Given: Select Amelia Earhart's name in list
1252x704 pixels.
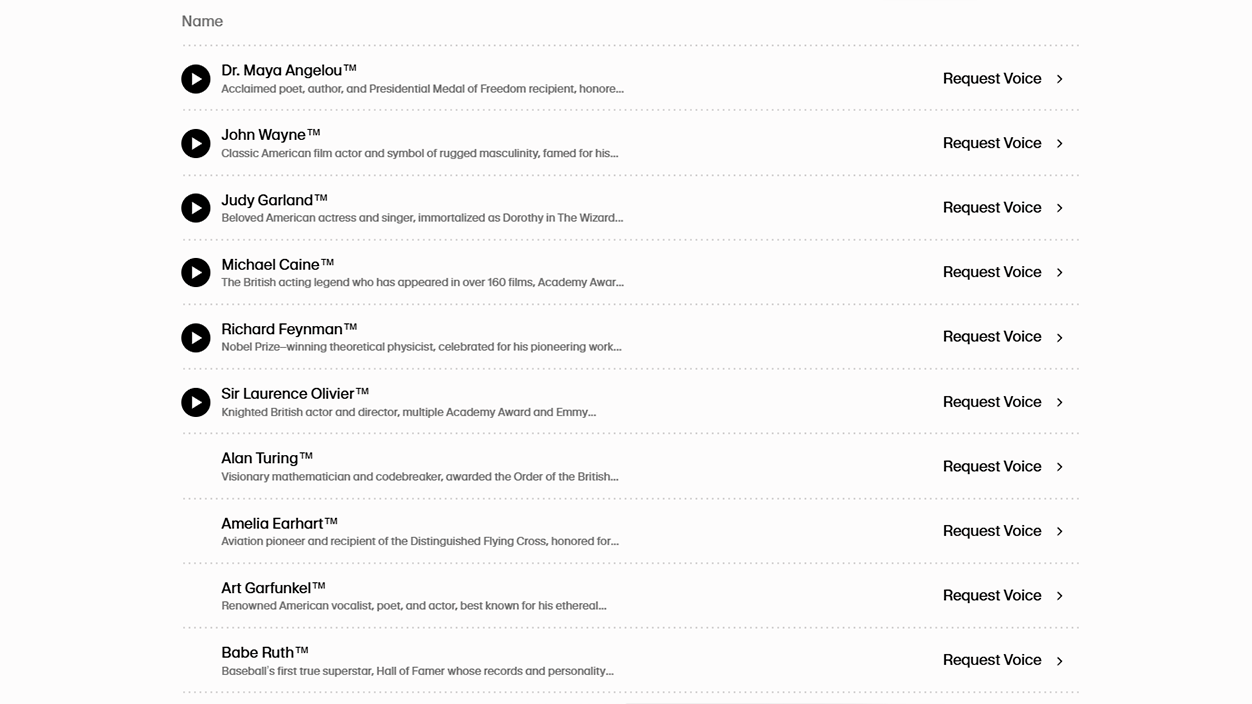Looking at the screenshot, I should click(x=279, y=524).
